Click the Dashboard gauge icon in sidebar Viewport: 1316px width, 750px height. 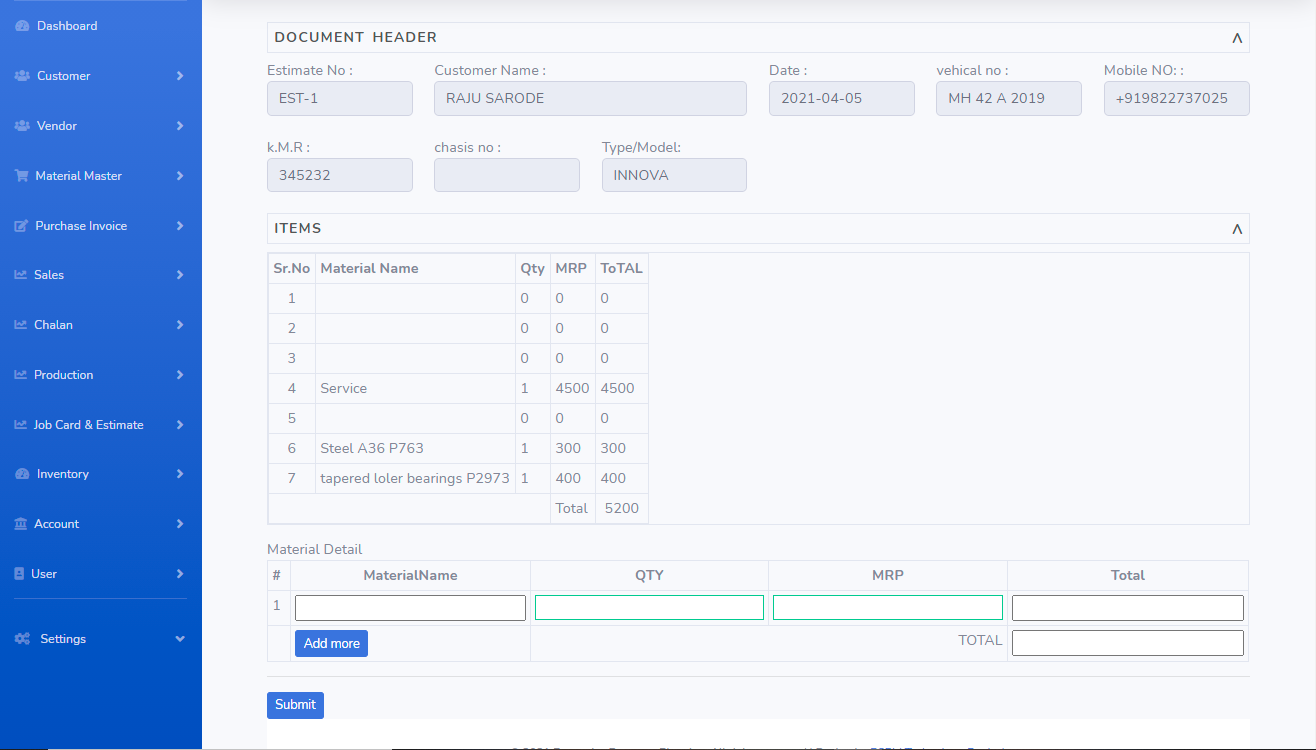tap(22, 26)
